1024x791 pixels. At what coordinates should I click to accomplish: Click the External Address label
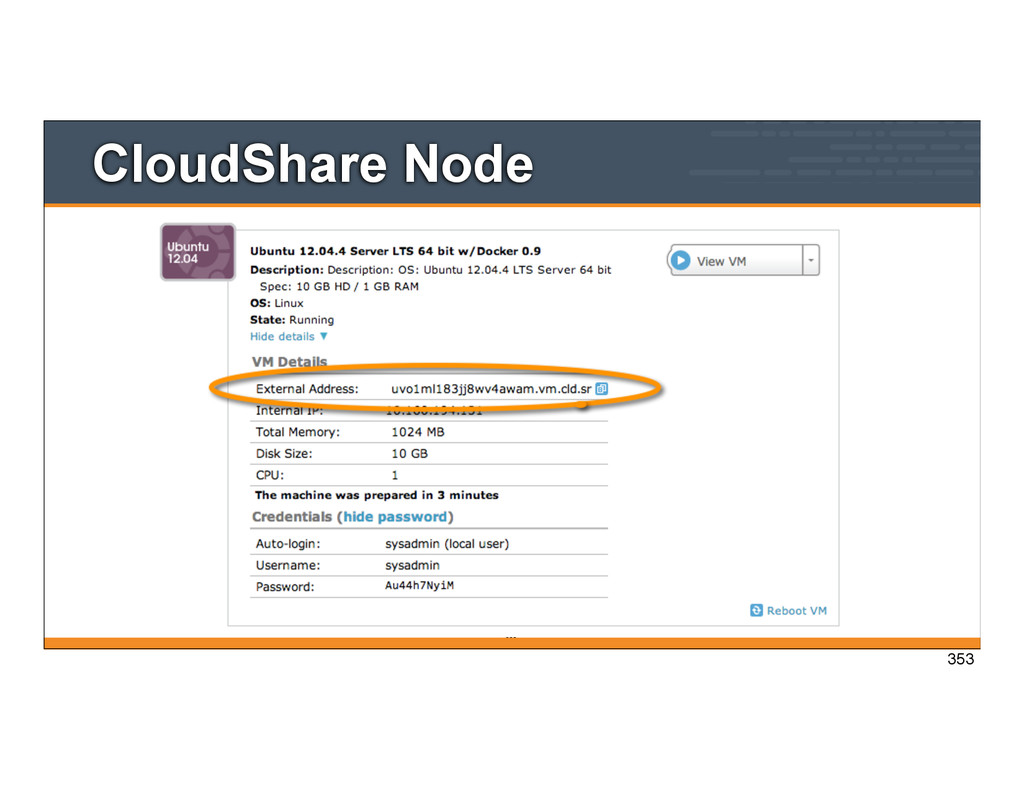click(x=307, y=389)
